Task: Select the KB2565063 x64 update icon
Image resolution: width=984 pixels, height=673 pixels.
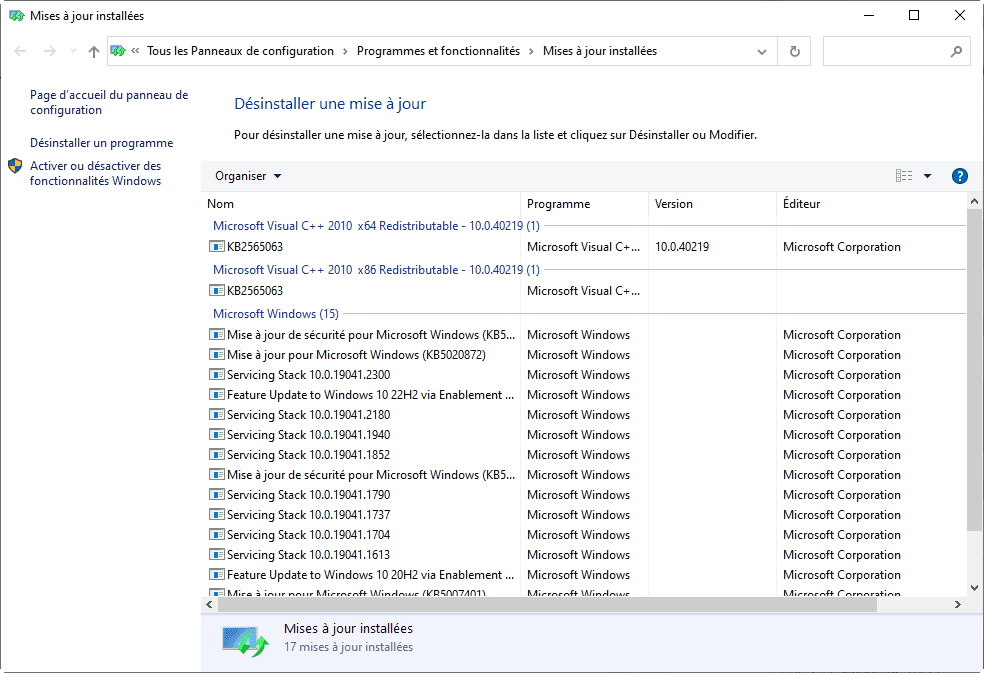Action: (x=217, y=247)
